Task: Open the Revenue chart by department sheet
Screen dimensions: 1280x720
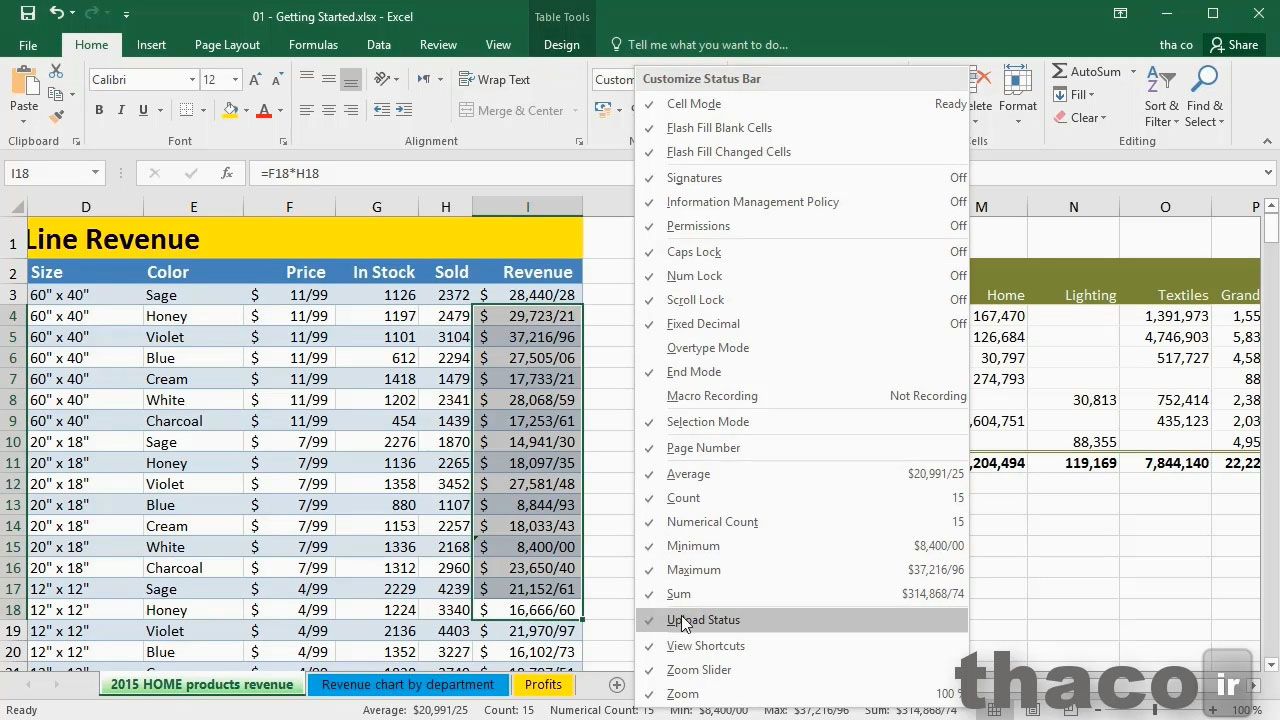Action: (408, 685)
